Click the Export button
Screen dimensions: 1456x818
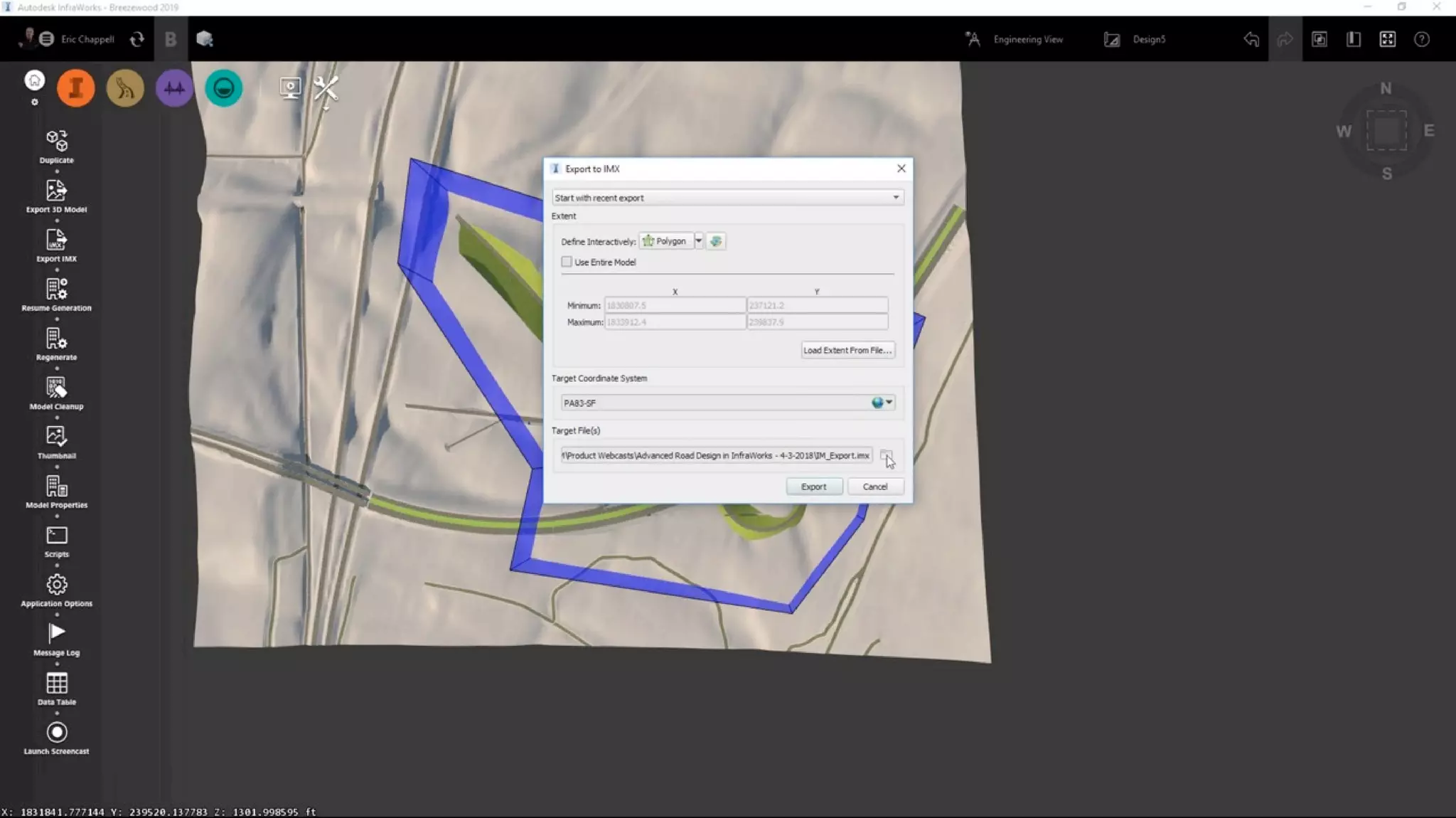(x=813, y=487)
